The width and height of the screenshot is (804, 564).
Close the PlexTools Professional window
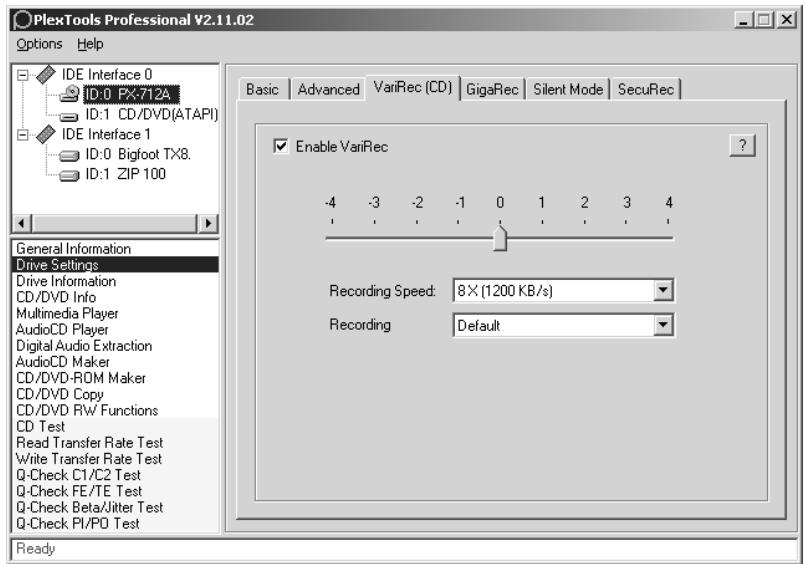(786, 20)
